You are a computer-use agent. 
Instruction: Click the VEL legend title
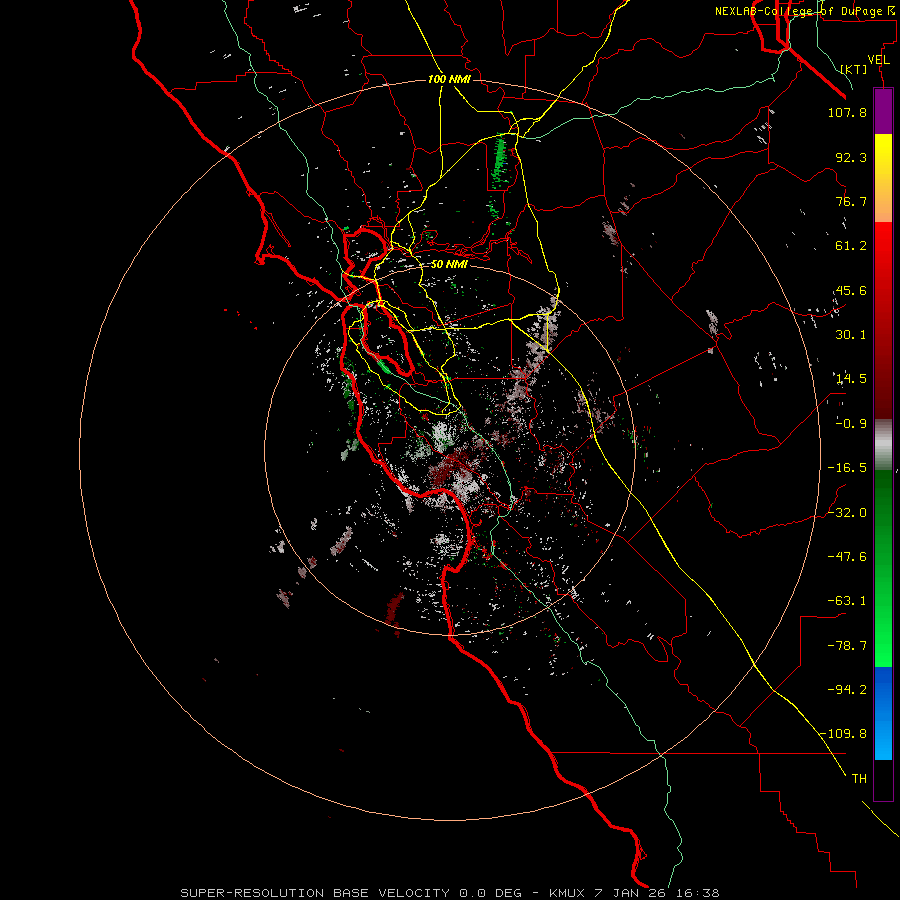pos(878,60)
